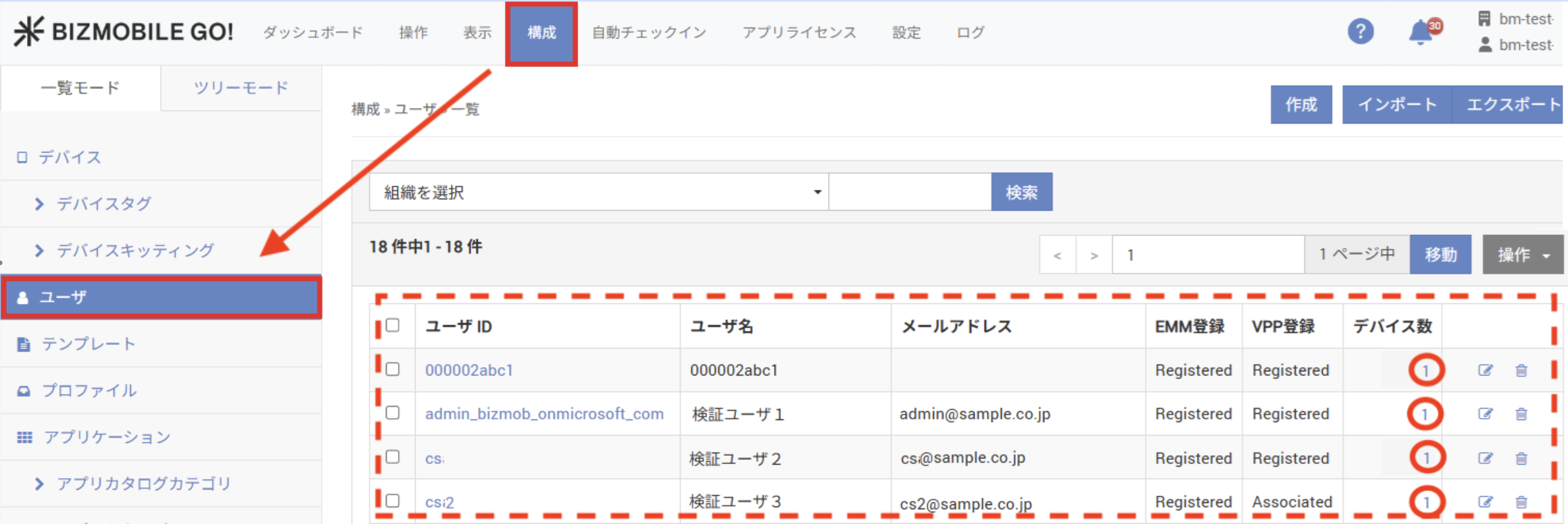Image resolution: width=1568 pixels, height=524 pixels.
Task: Edit the admin_bizmob_onmicrosoft_com user row
Action: click(1485, 414)
